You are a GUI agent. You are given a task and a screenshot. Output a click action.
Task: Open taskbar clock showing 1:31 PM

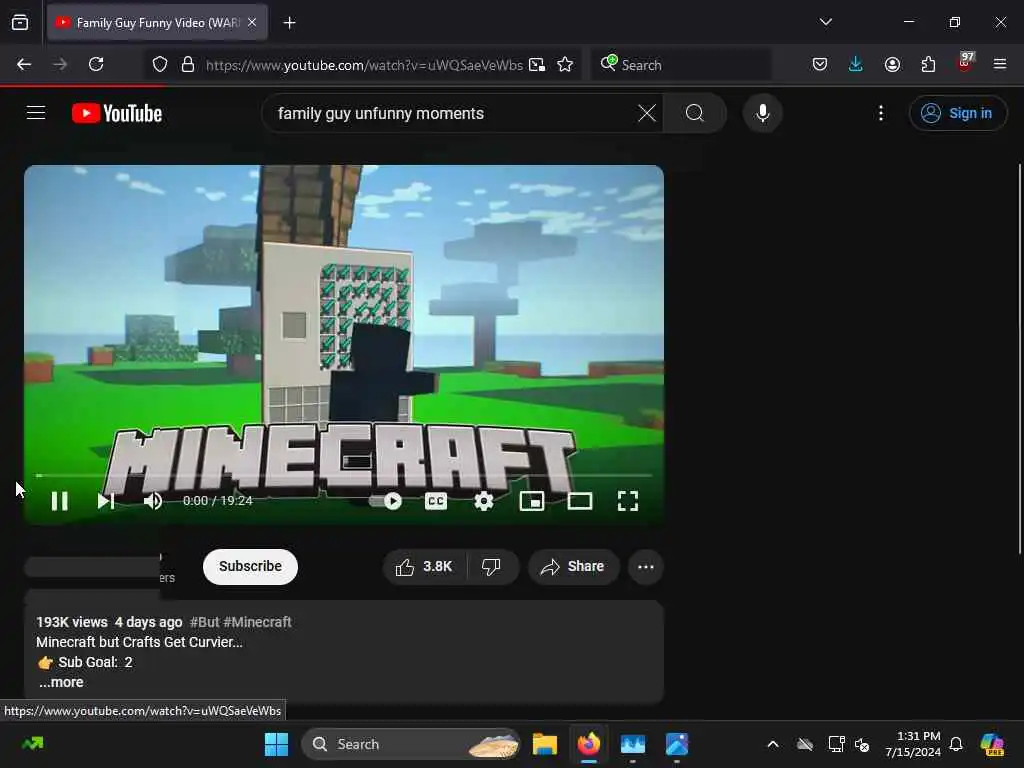(x=913, y=744)
